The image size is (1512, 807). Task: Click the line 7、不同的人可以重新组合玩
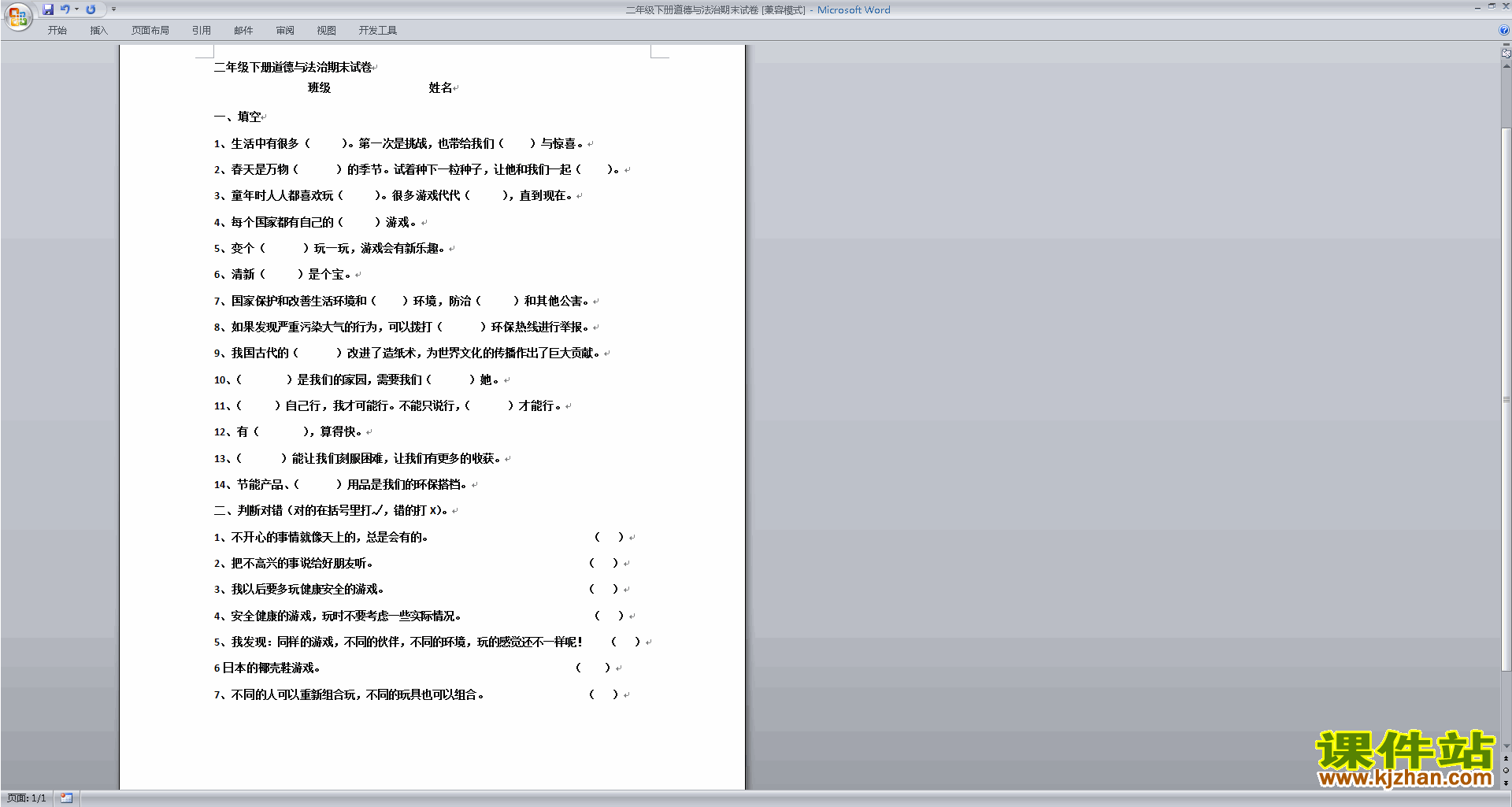click(x=350, y=695)
